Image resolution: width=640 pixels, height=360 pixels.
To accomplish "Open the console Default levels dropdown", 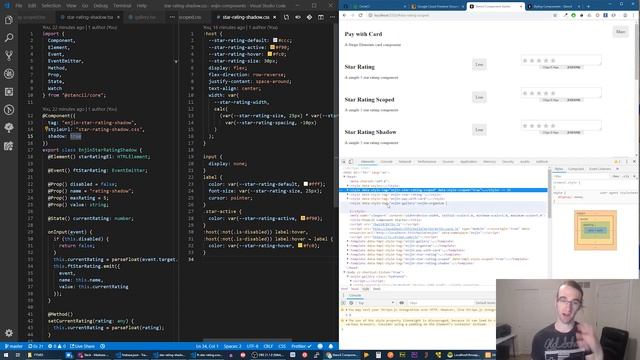I will (485, 303).
